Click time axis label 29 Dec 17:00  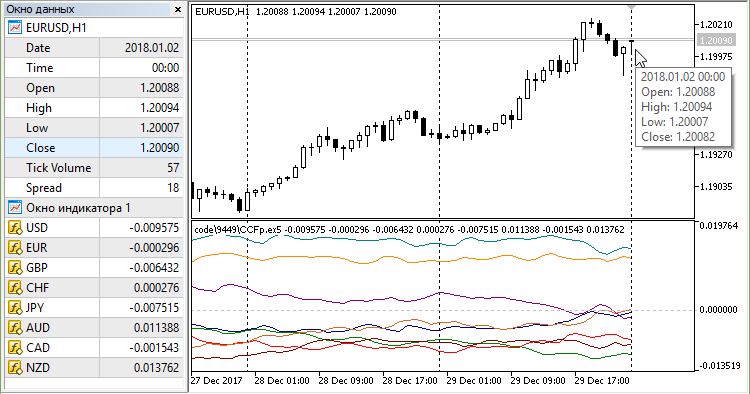[x=602, y=381]
